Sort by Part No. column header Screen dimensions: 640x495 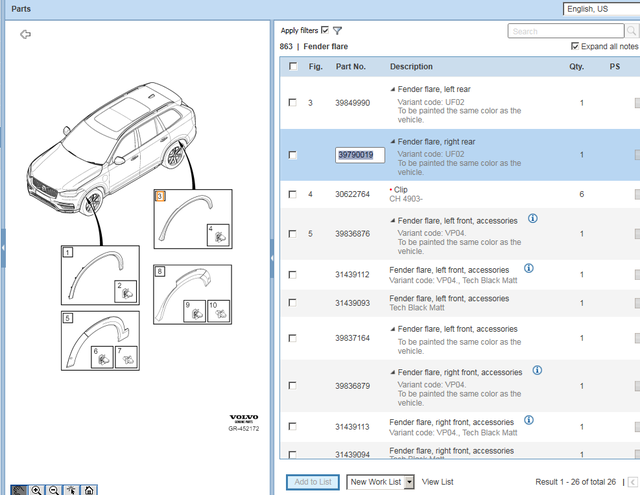point(350,67)
